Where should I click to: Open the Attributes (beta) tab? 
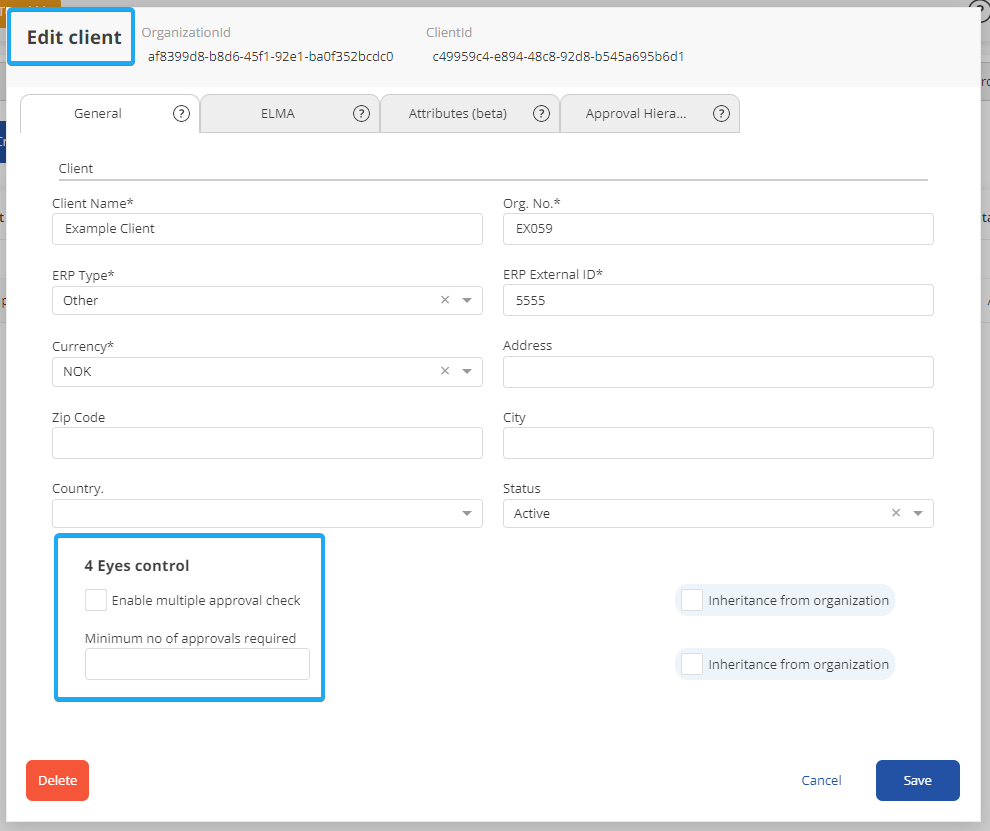[x=457, y=113]
